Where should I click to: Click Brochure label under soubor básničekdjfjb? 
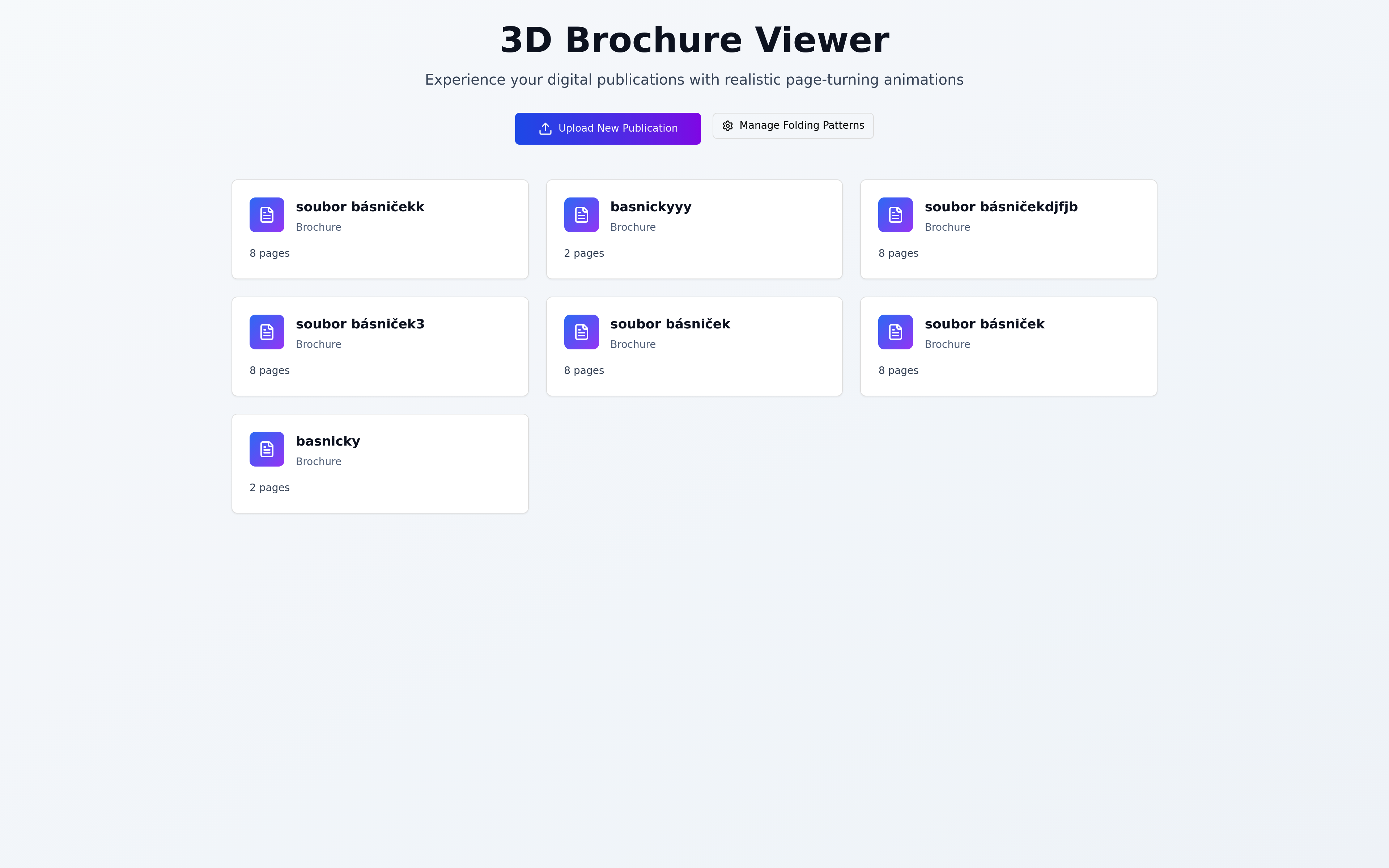[947, 227]
